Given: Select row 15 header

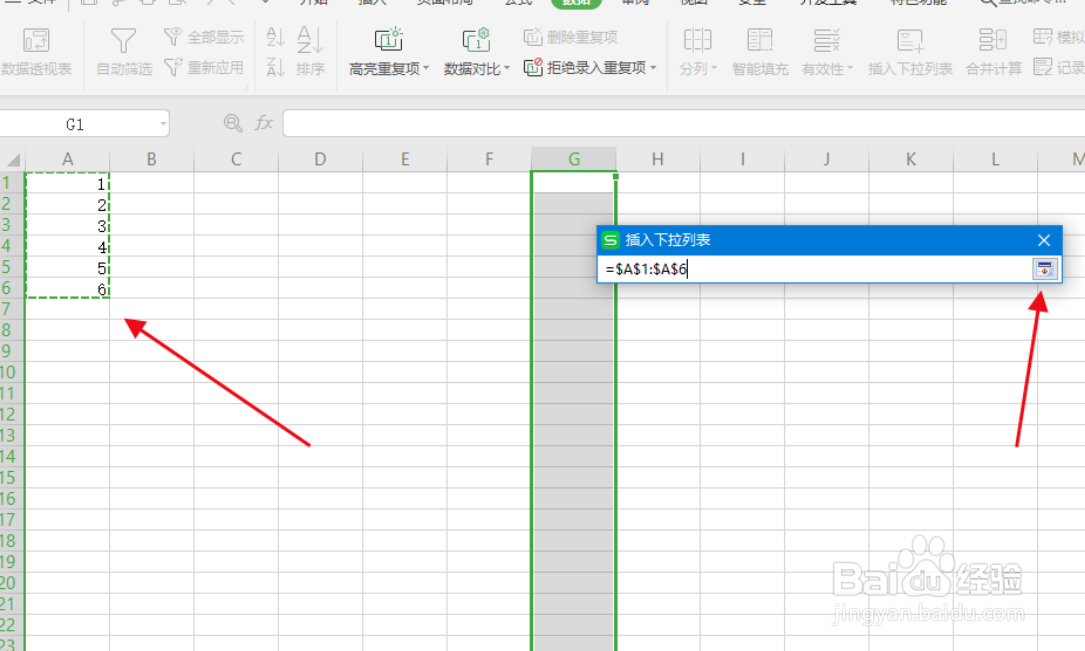Looking at the screenshot, I should (12, 478).
